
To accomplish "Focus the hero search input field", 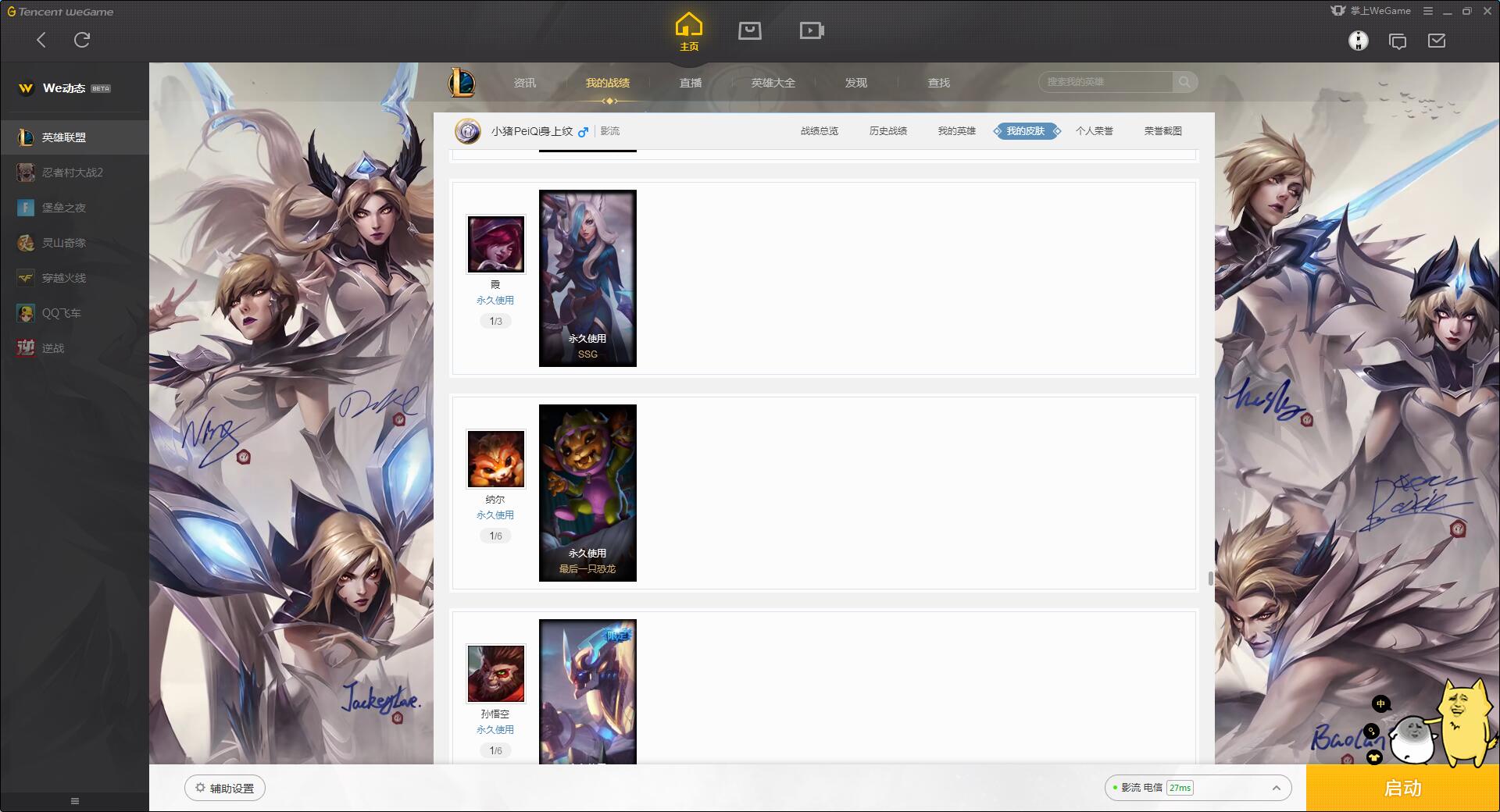I will pos(1105,82).
